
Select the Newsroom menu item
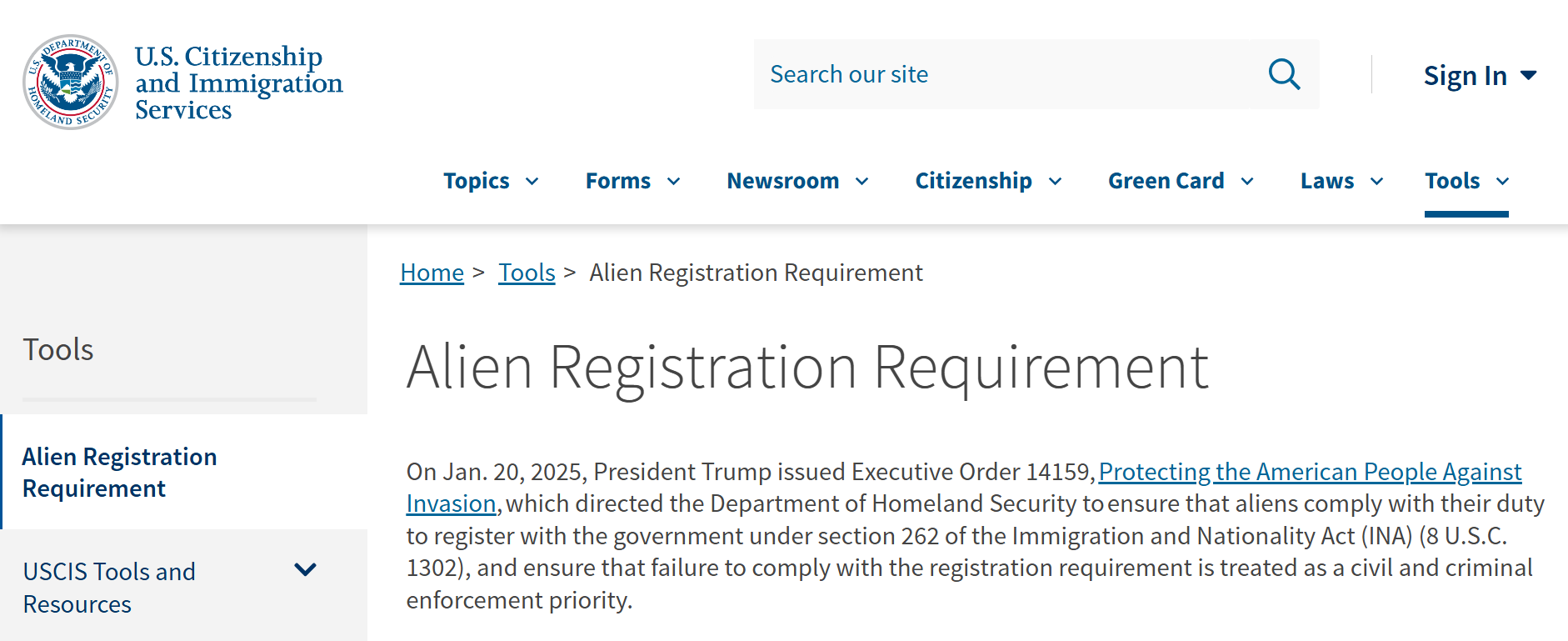[782, 181]
